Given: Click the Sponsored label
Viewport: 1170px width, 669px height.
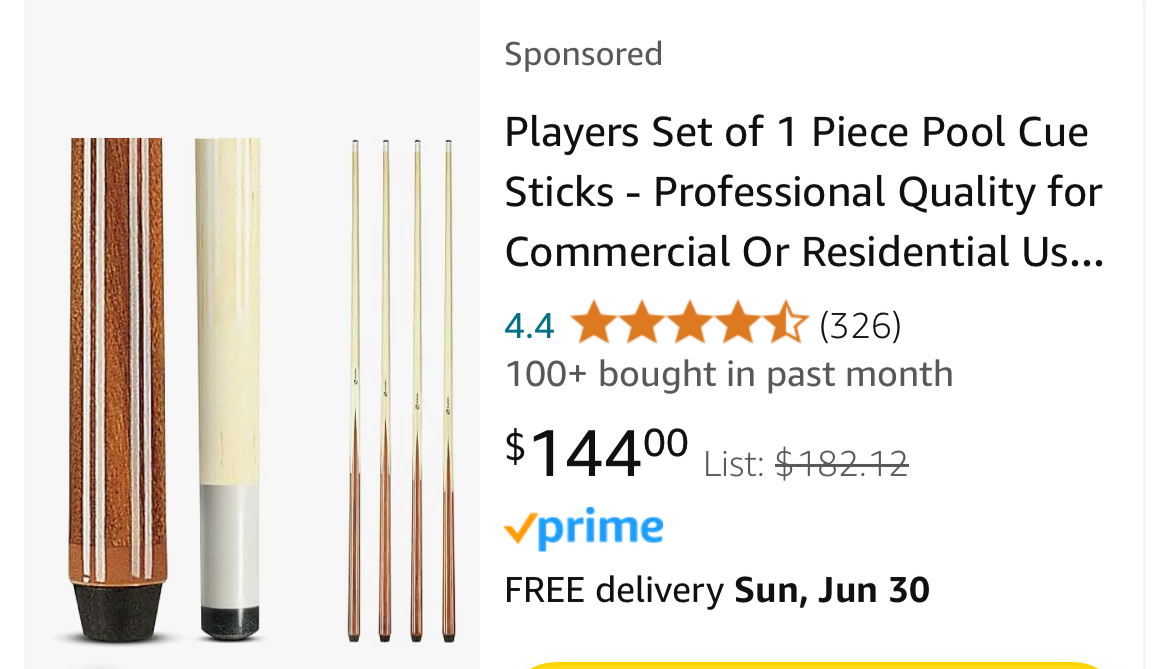Looking at the screenshot, I should click(583, 54).
